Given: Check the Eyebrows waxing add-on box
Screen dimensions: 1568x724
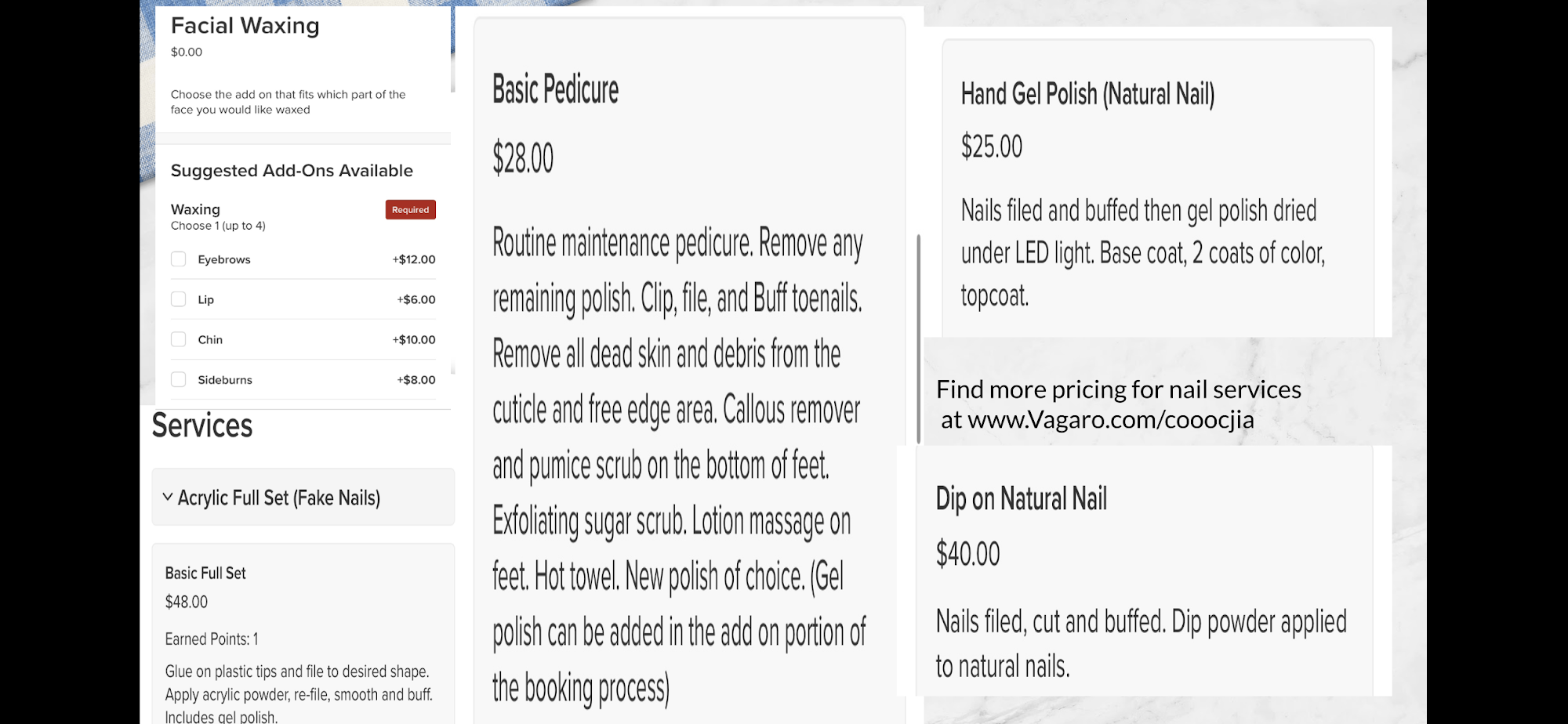Looking at the screenshot, I should (179, 259).
